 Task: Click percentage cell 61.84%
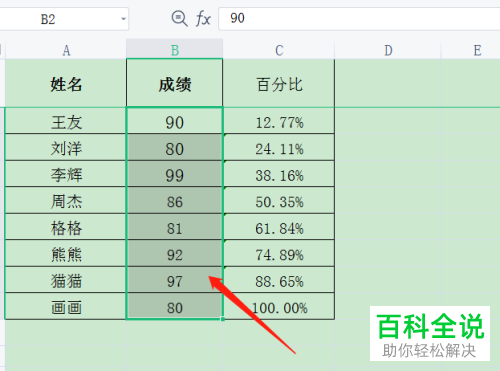tap(279, 227)
